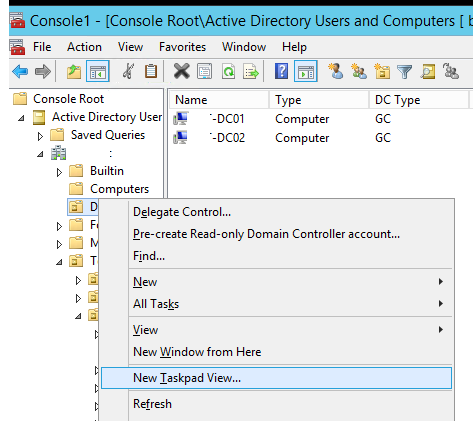
Task: Select Saved Queries tree item
Action: coord(108,135)
